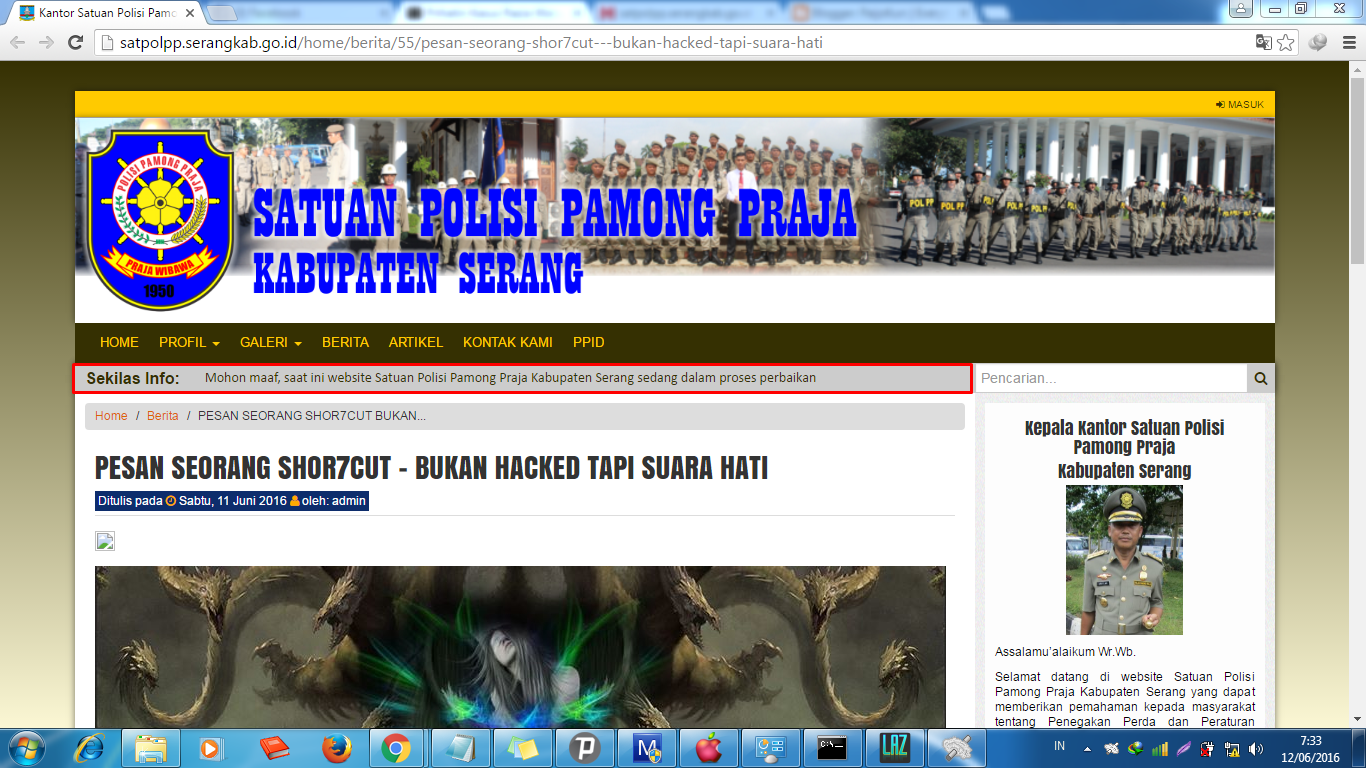Go back using Chrome's back arrow
This screenshot has width=1366, height=768.
[17, 43]
